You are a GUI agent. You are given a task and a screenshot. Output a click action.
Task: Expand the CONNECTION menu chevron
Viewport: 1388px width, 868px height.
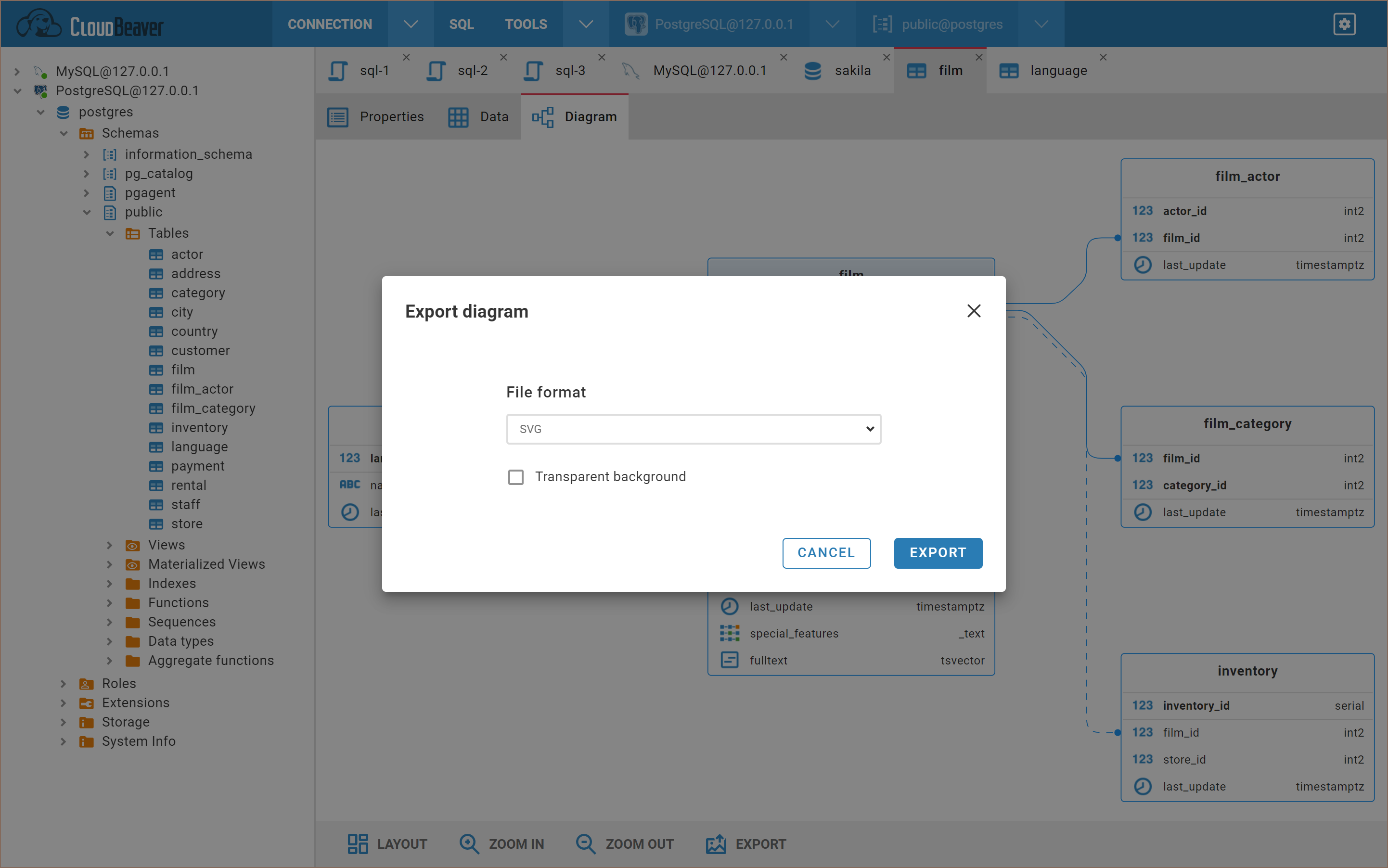(x=410, y=24)
